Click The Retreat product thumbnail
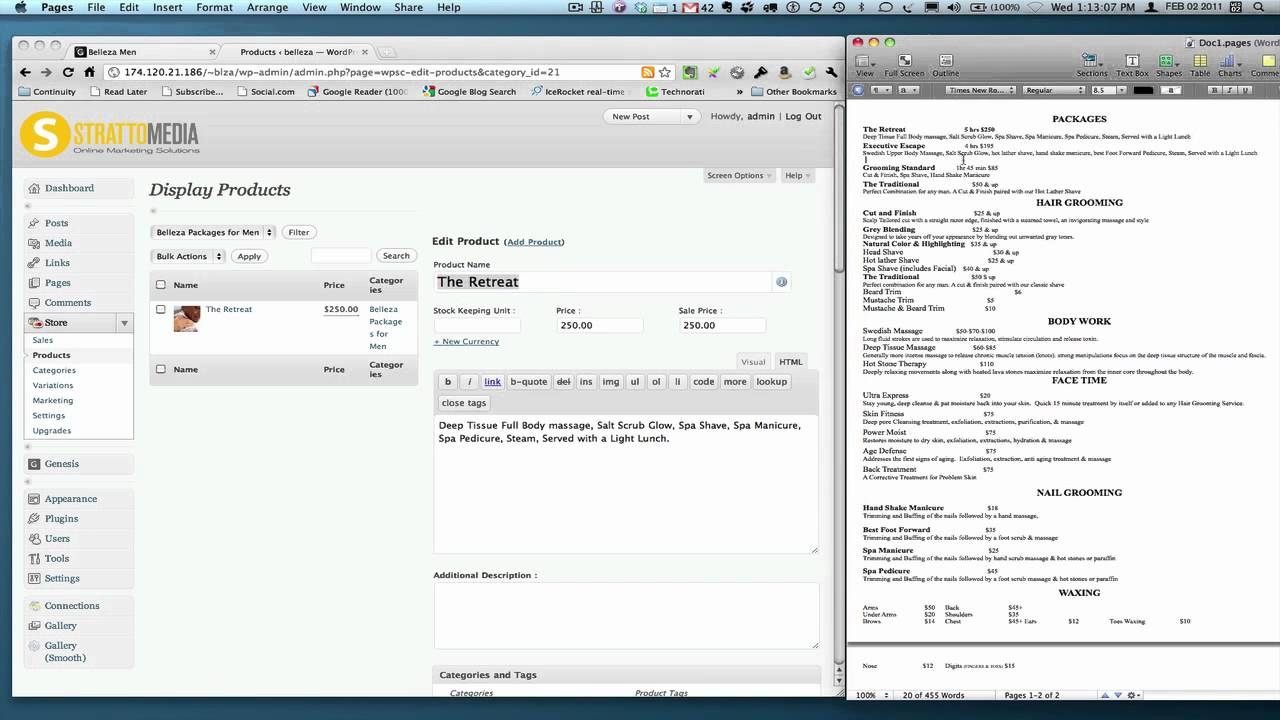 click(x=186, y=318)
